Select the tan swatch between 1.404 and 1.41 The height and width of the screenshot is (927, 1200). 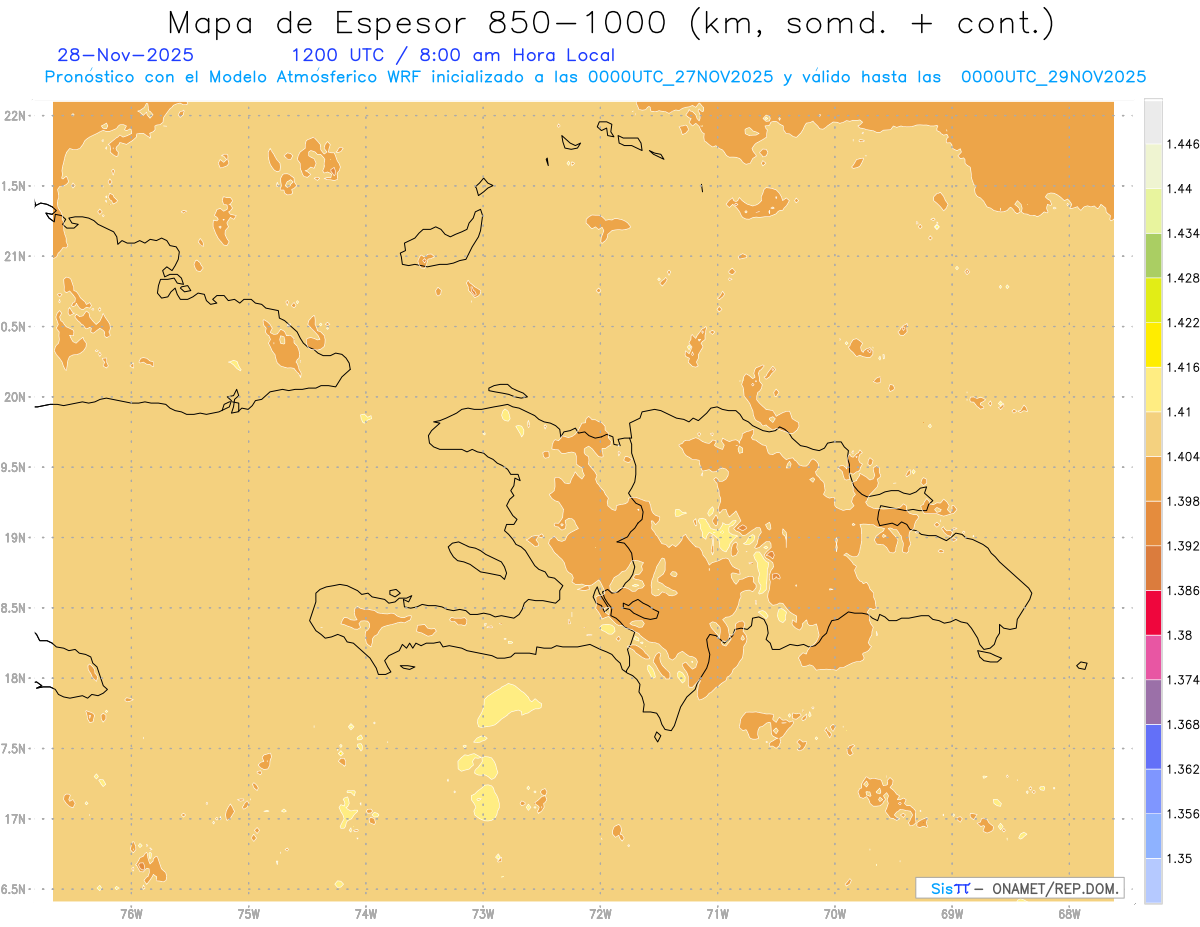(1153, 433)
